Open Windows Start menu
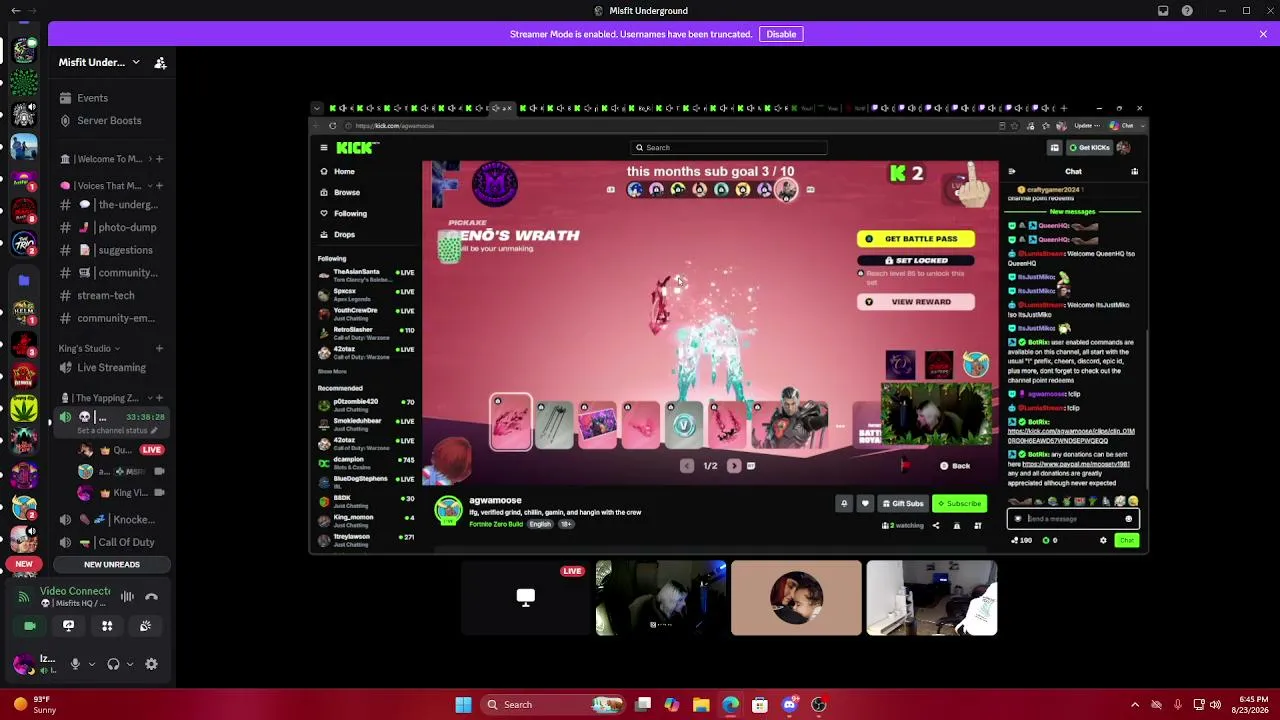The width and height of the screenshot is (1280, 720). 463,705
